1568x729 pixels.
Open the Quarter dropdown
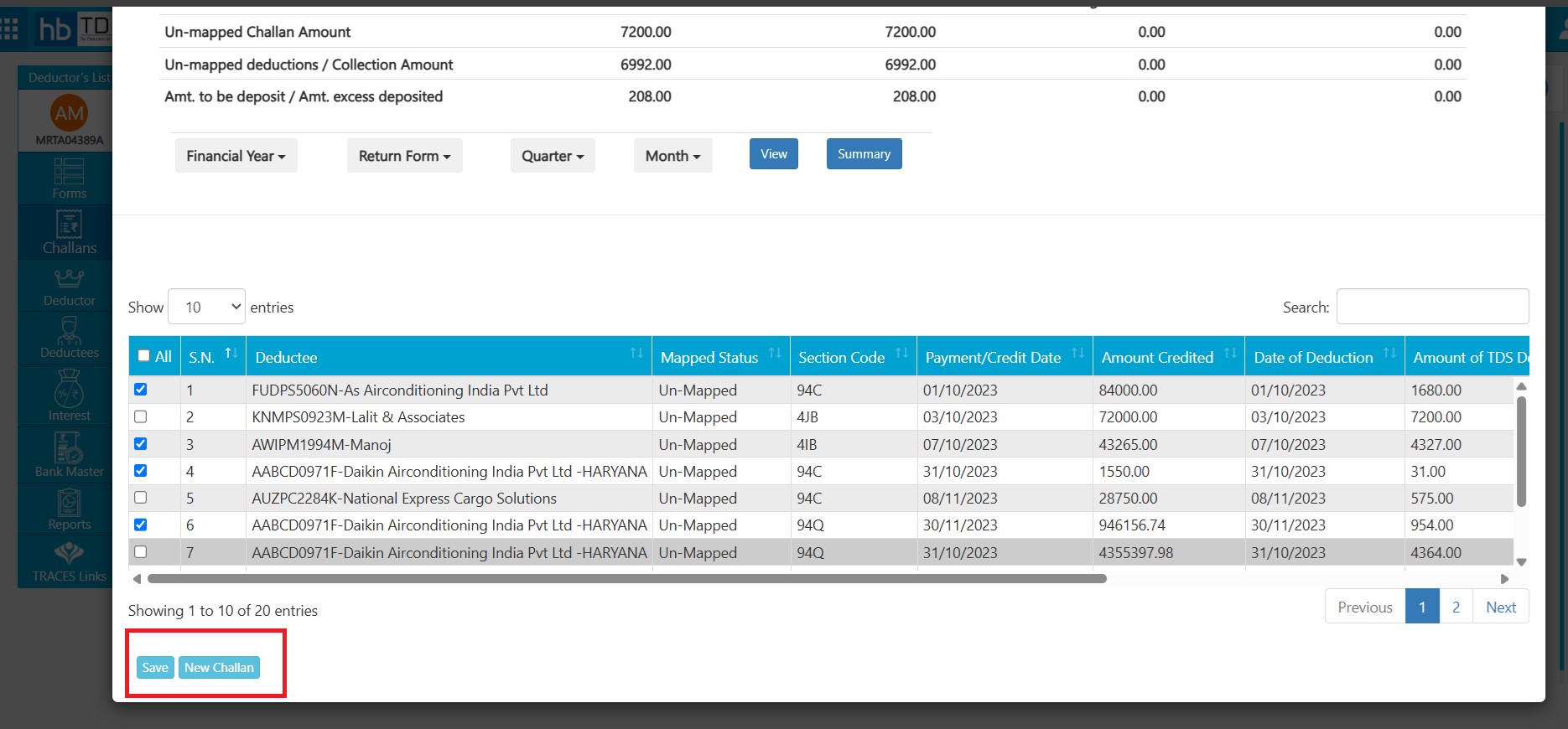tap(553, 156)
